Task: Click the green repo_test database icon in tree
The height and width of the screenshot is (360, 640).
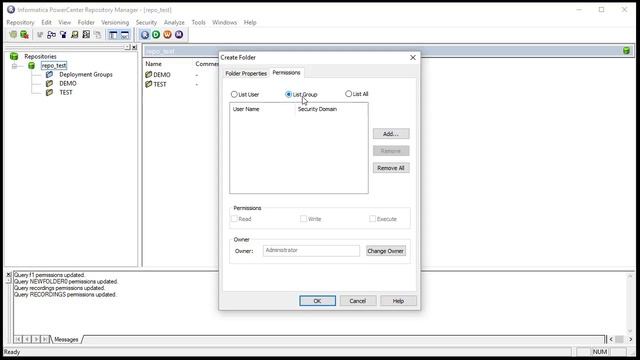Action: 31,65
